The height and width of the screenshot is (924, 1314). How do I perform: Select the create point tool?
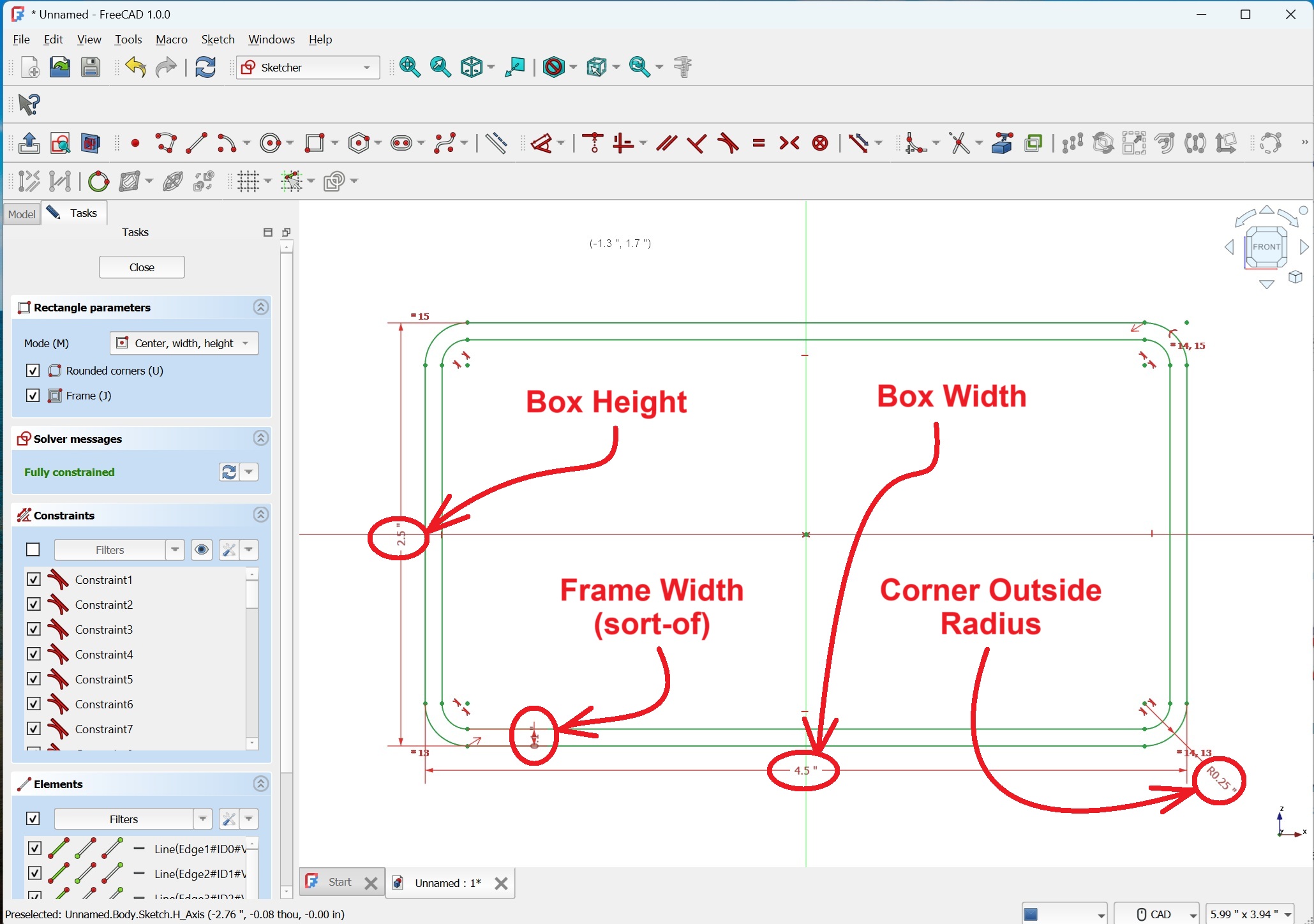[135, 143]
